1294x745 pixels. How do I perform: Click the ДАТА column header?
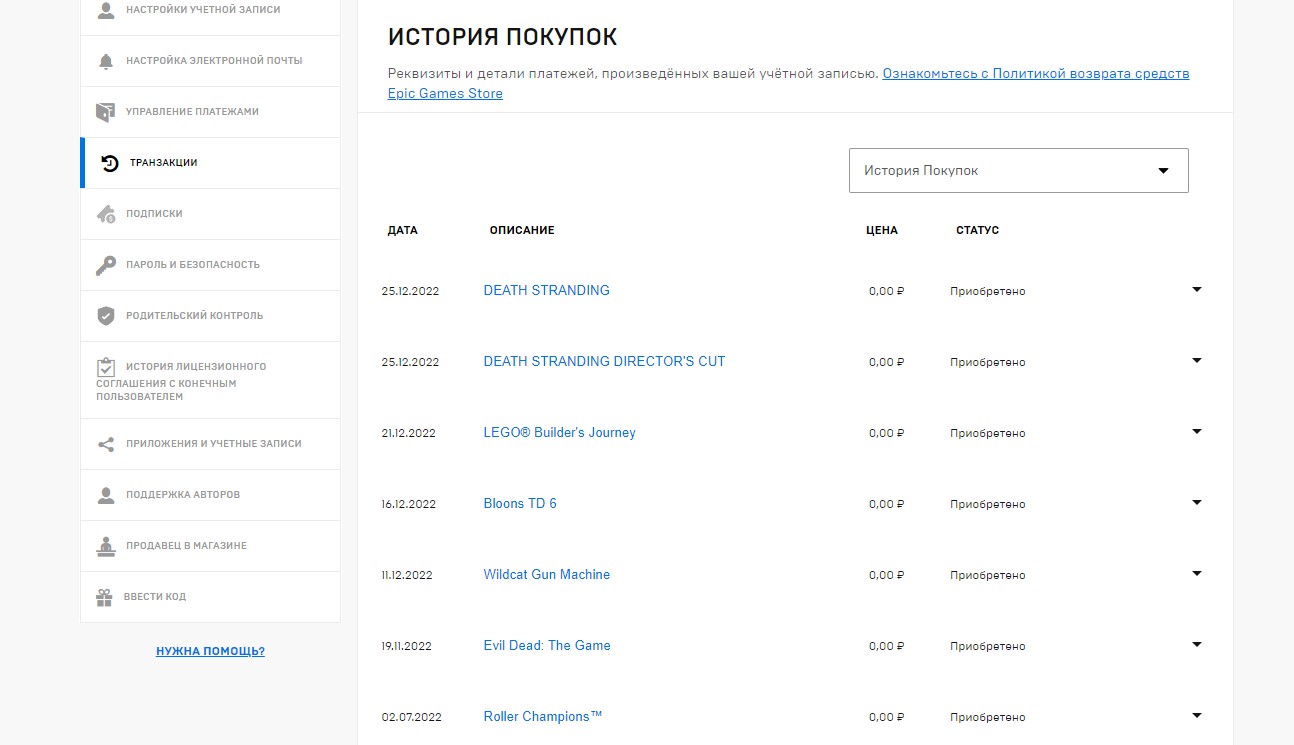pyautogui.click(x=403, y=230)
